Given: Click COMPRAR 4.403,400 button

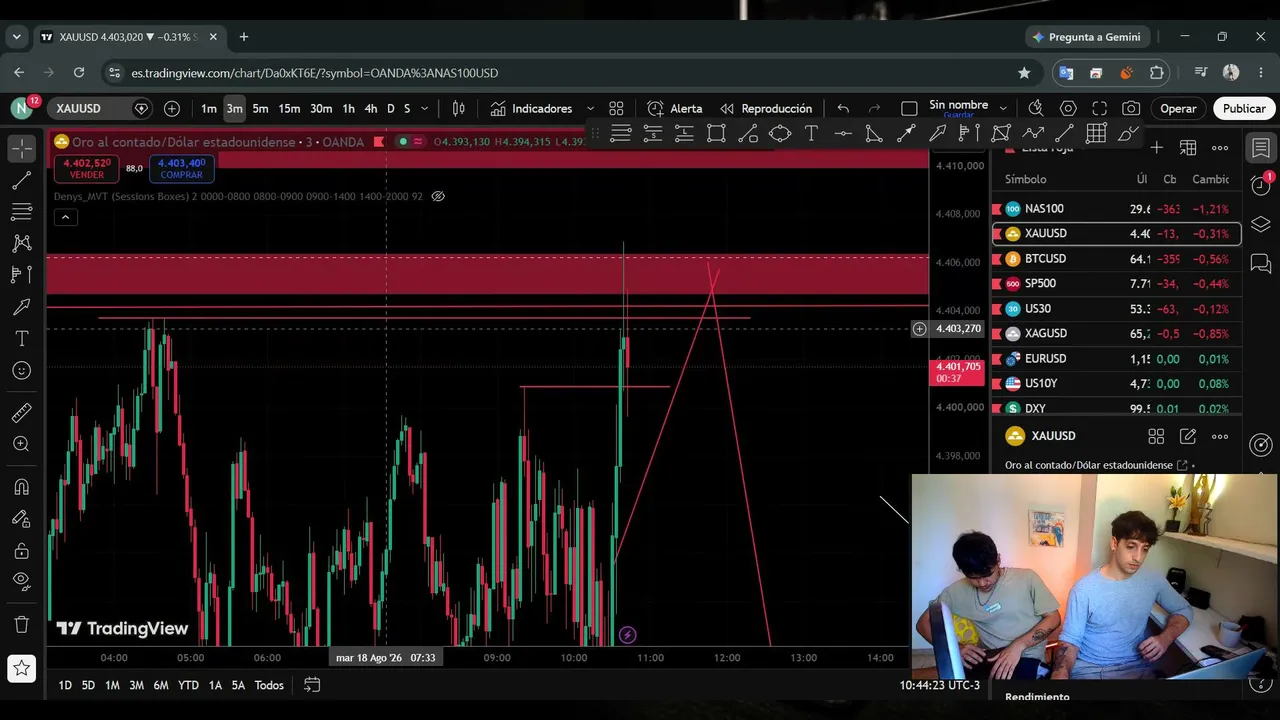Looking at the screenshot, I should pyautogui.click(x=181, y=168).
